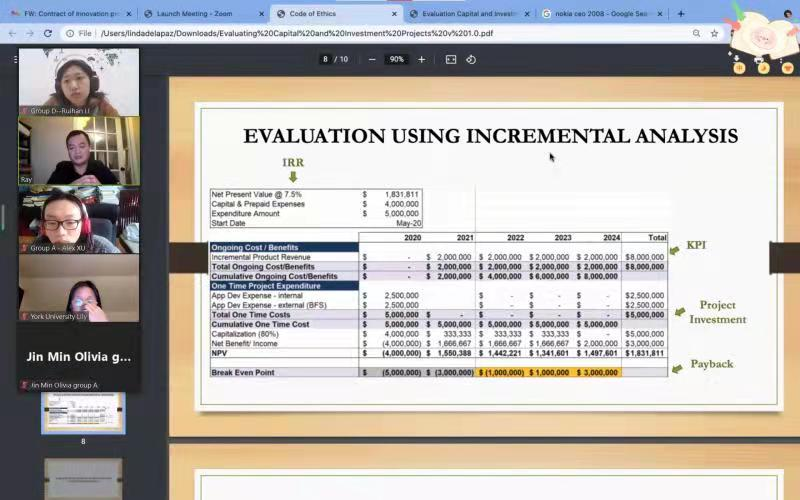This screenshot has height=500, width=800.
Task: Click the Cumulative Ongoing Cost/Benefits row label
Action: click(x=274, y=277)
